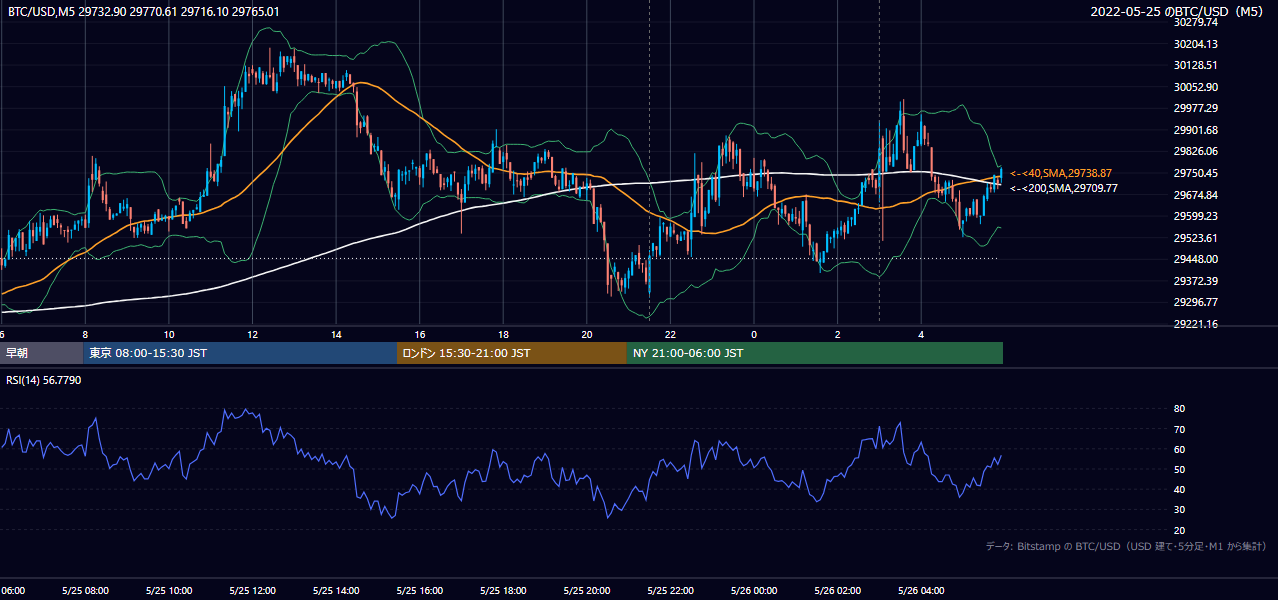Click RSI scale level 60
Image resolution: width=1278 pixels, height=600 pixels.
click(x=1180, y=449)
